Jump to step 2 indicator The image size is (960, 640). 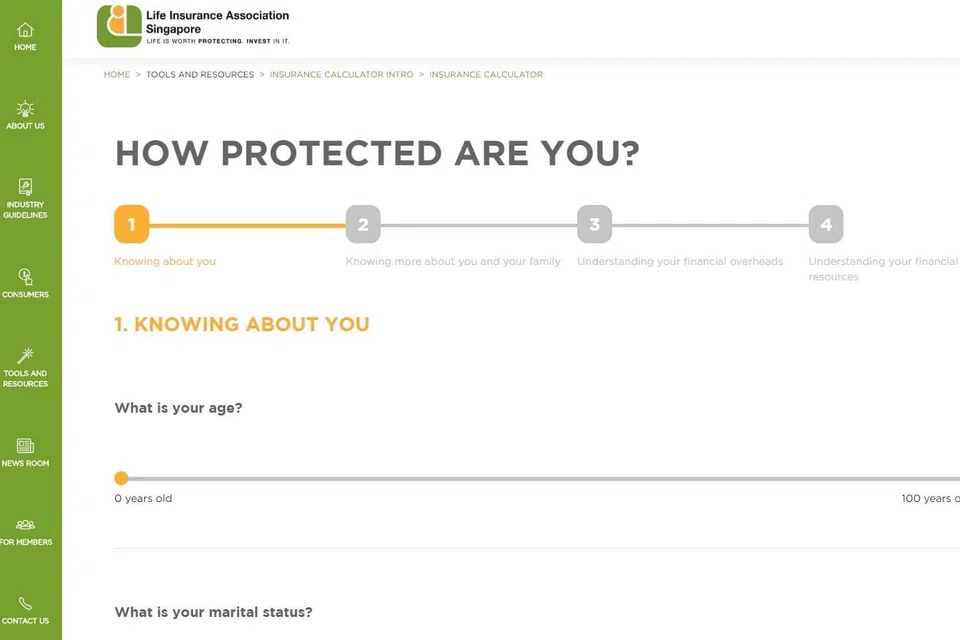(363, 225)
